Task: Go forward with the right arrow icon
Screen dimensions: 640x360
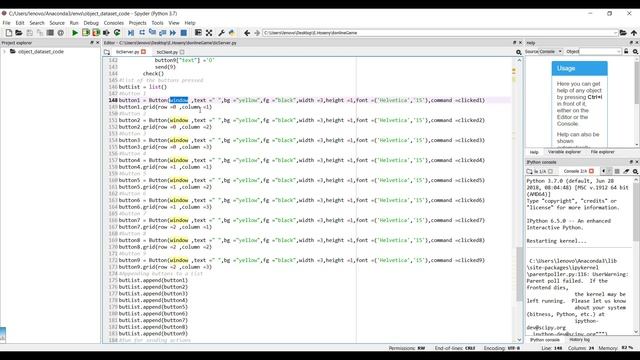Action: pos(257,33)
